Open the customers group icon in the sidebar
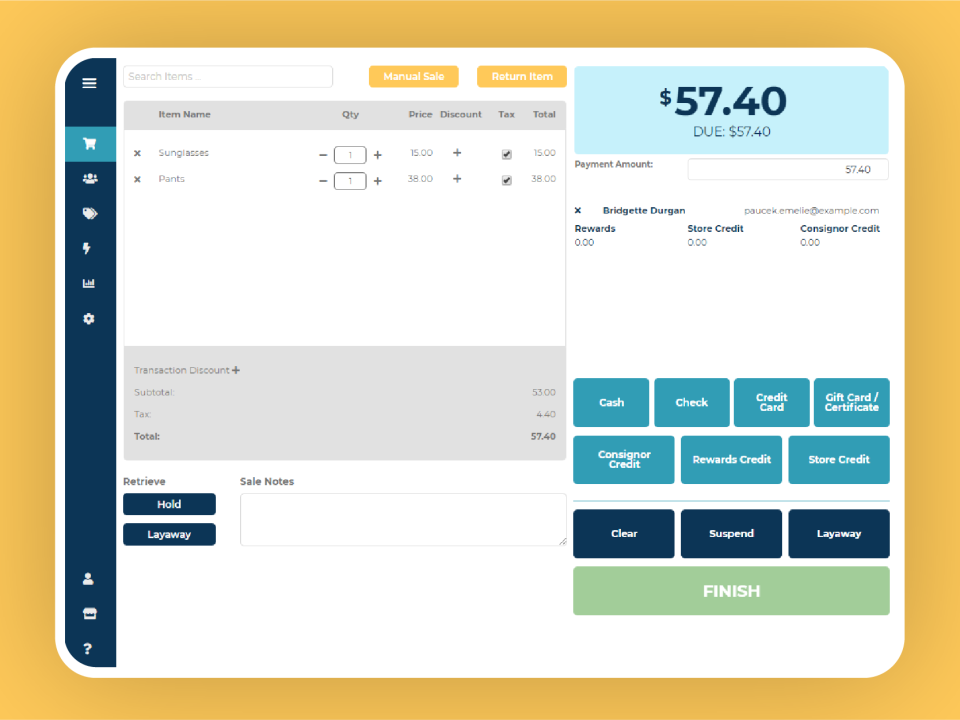960x720 pixels. [x=90, y=179]
